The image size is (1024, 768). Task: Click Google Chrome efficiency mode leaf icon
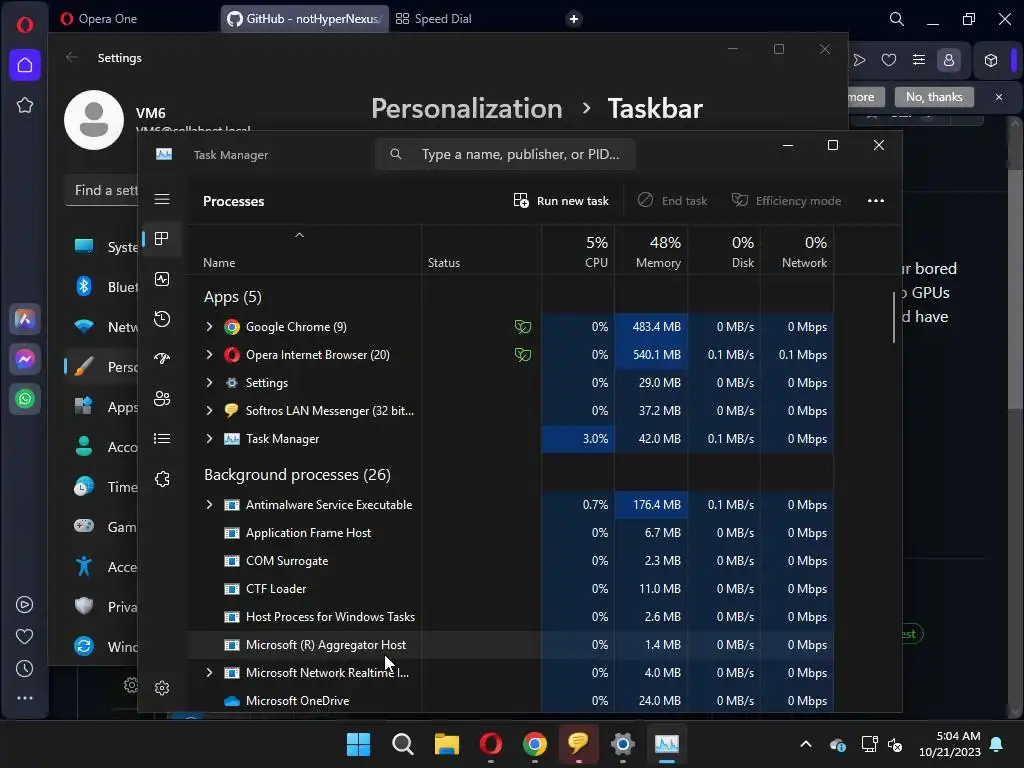pos(522,327)
